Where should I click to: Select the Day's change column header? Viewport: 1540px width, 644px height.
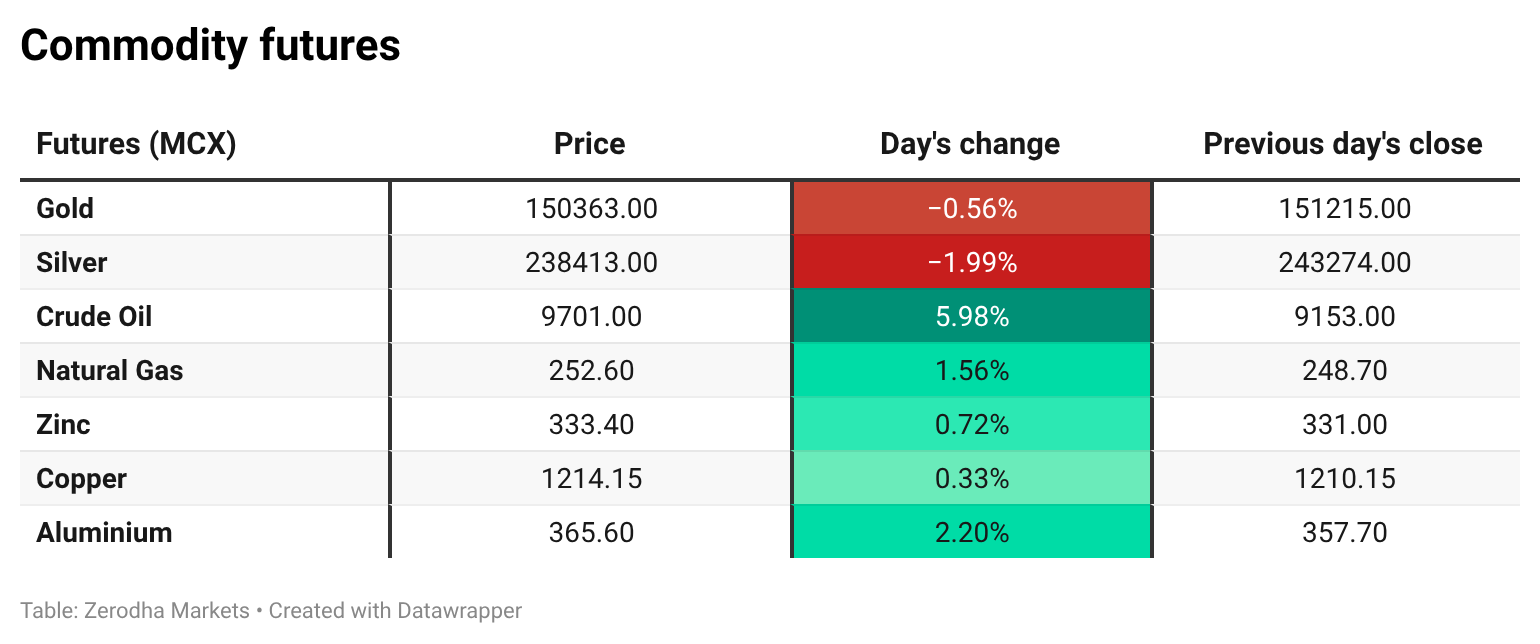[970, 144]
